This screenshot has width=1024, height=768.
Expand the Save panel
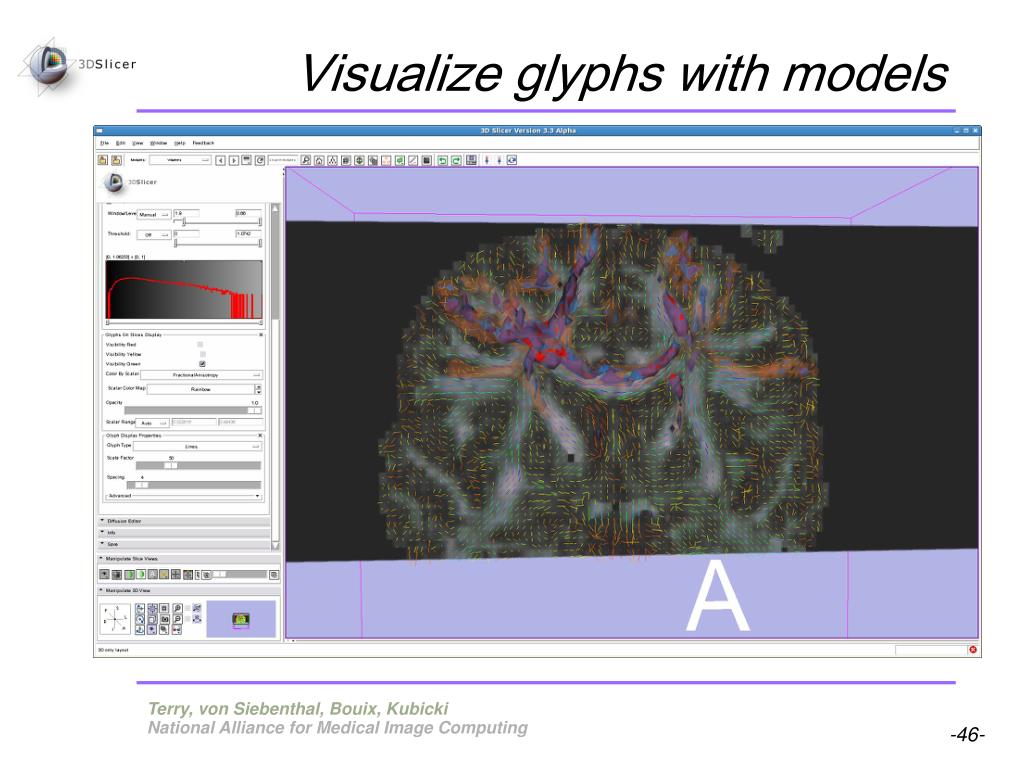pos(184,544)
